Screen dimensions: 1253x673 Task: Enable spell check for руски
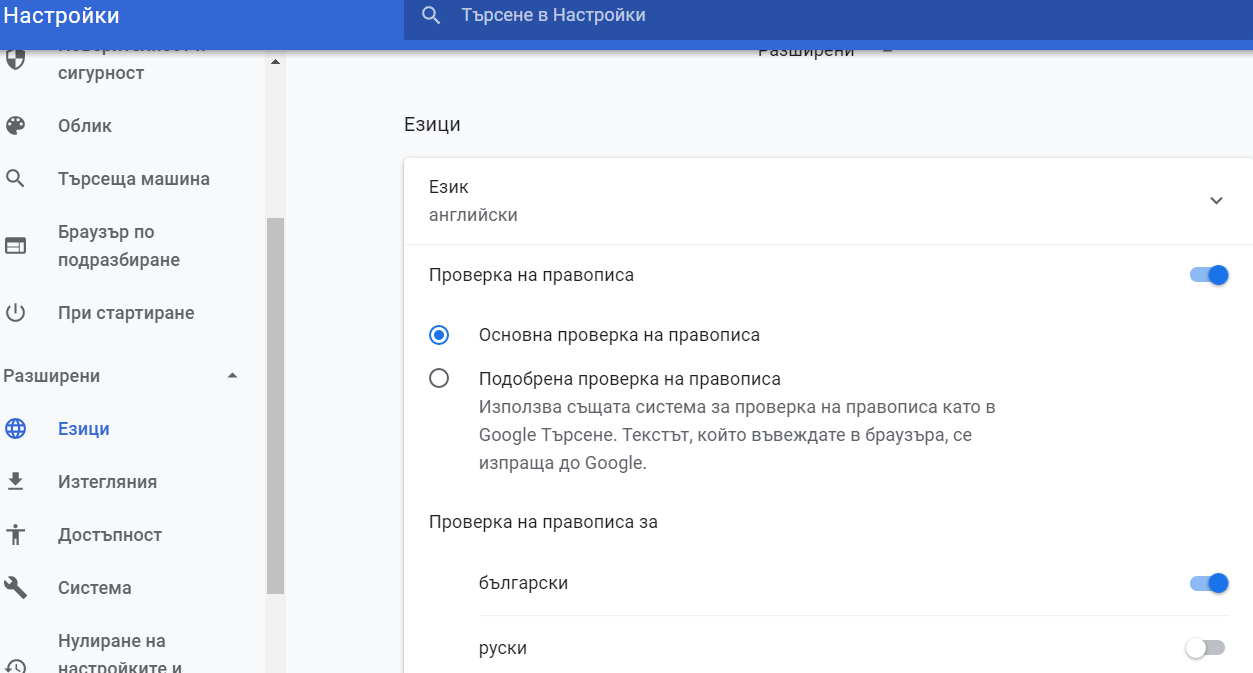click(1204, 648)
